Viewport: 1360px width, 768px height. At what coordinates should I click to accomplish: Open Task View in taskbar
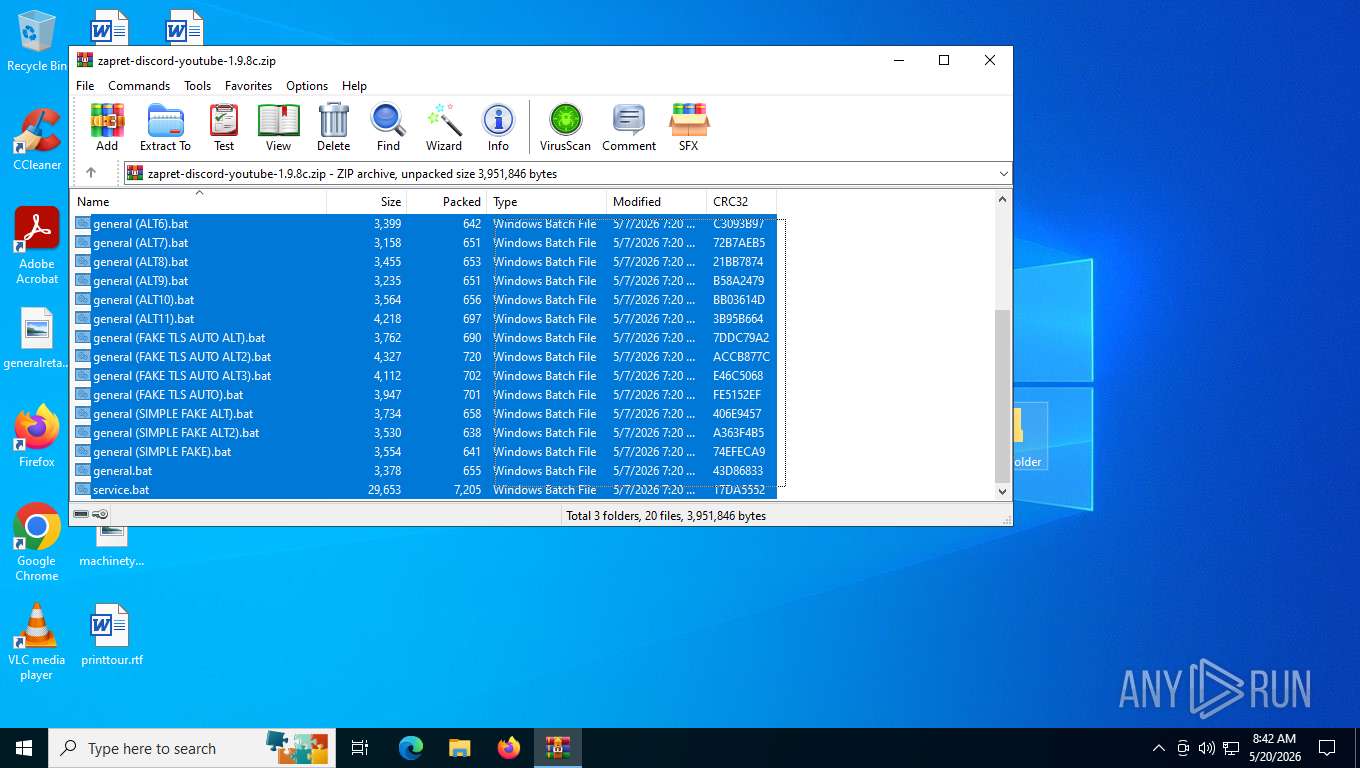pyautogui.click(x=360, y=748)
